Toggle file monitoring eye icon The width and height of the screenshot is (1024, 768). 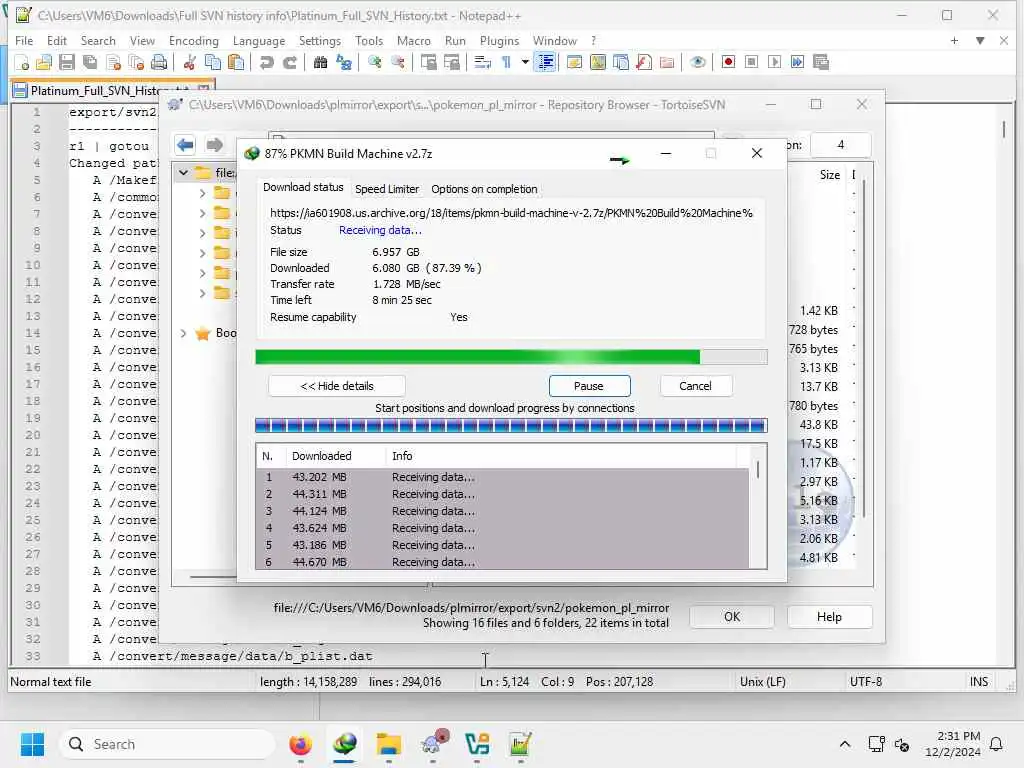[697, 63]
